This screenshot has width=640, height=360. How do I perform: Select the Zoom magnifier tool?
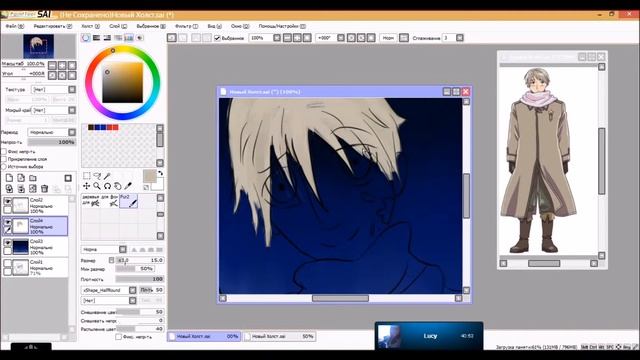click(x=97, y=186)
